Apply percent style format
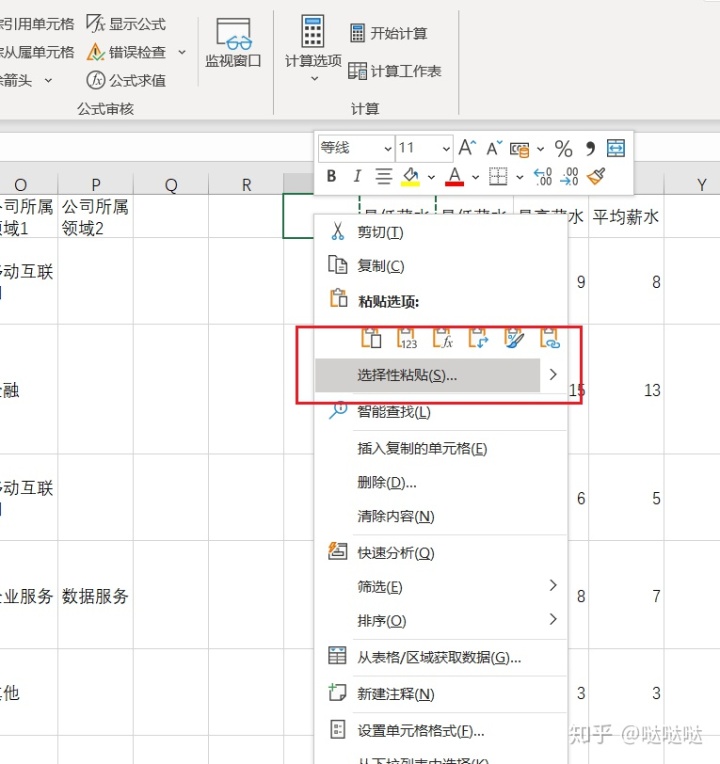The image size is (720, 764). 563,149
